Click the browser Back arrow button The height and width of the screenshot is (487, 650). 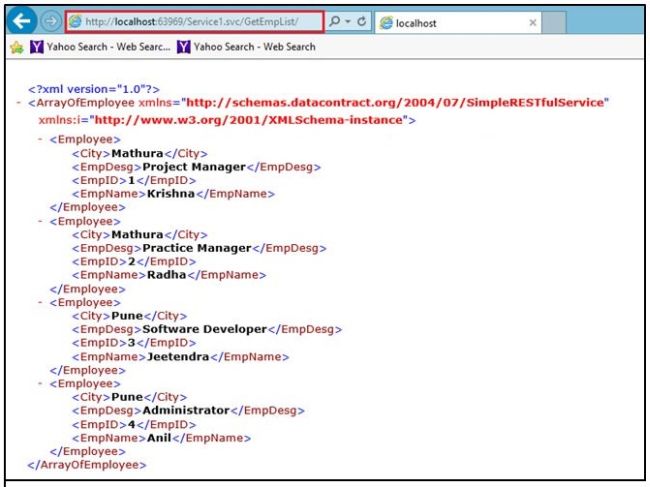click(x=22, y=21)
